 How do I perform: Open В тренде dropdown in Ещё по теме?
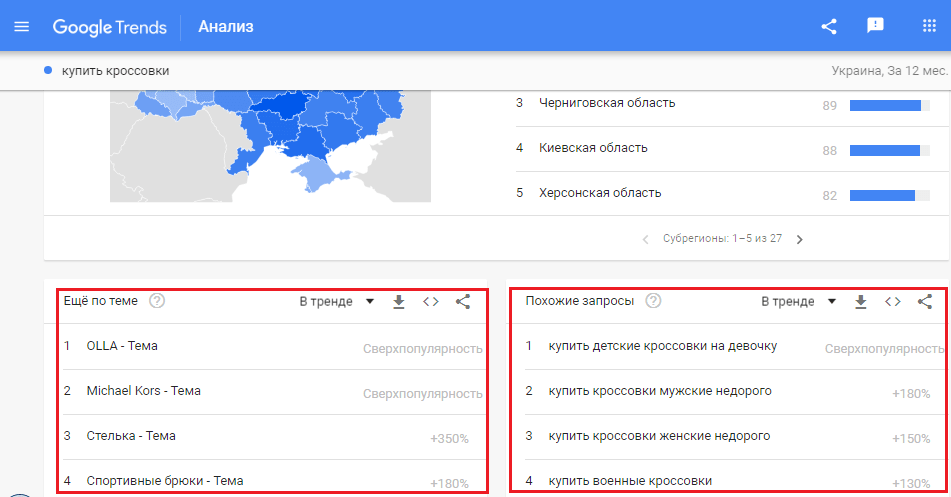[337, 302]
